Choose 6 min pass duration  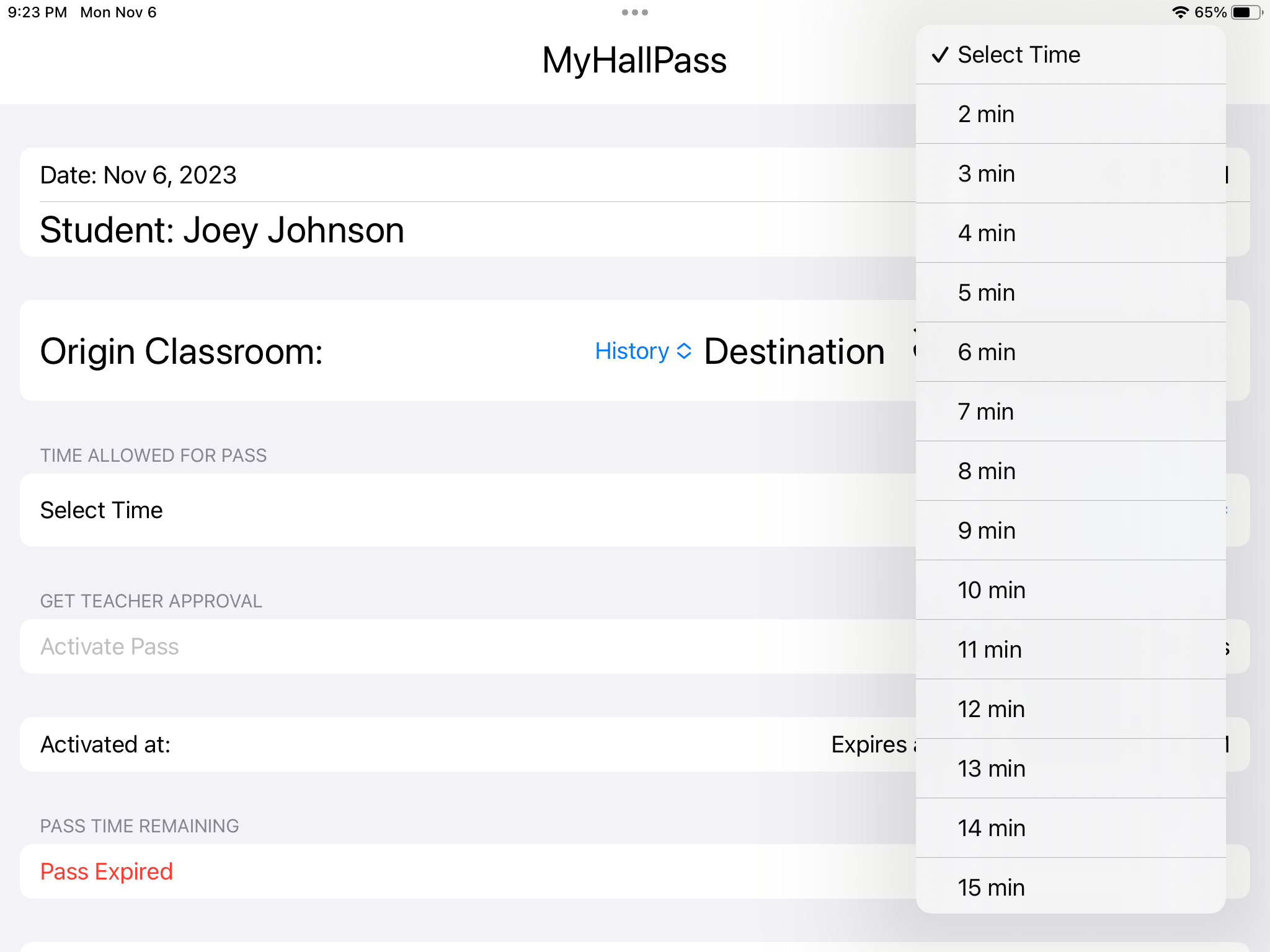pos(1070,352)
